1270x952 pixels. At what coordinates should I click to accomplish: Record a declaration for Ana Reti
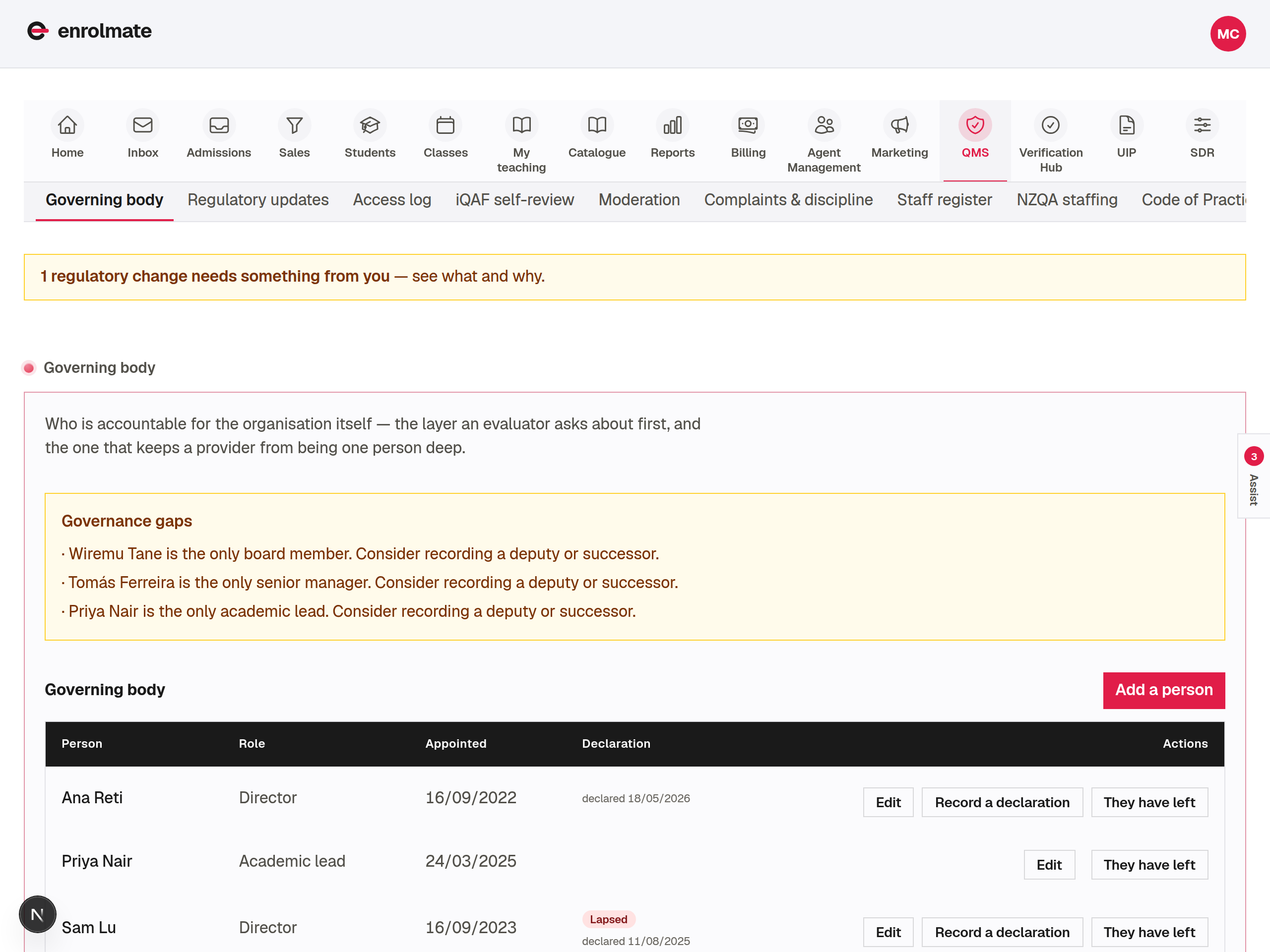[1002, 802]
